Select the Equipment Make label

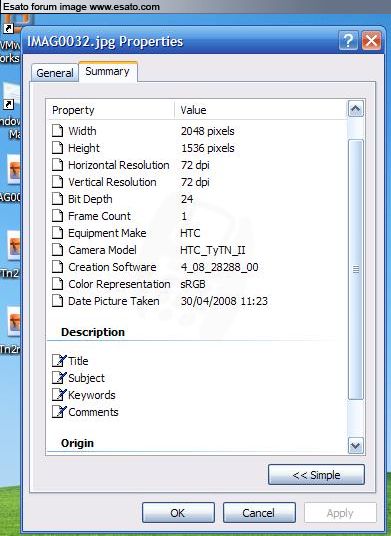coord(107,233)
